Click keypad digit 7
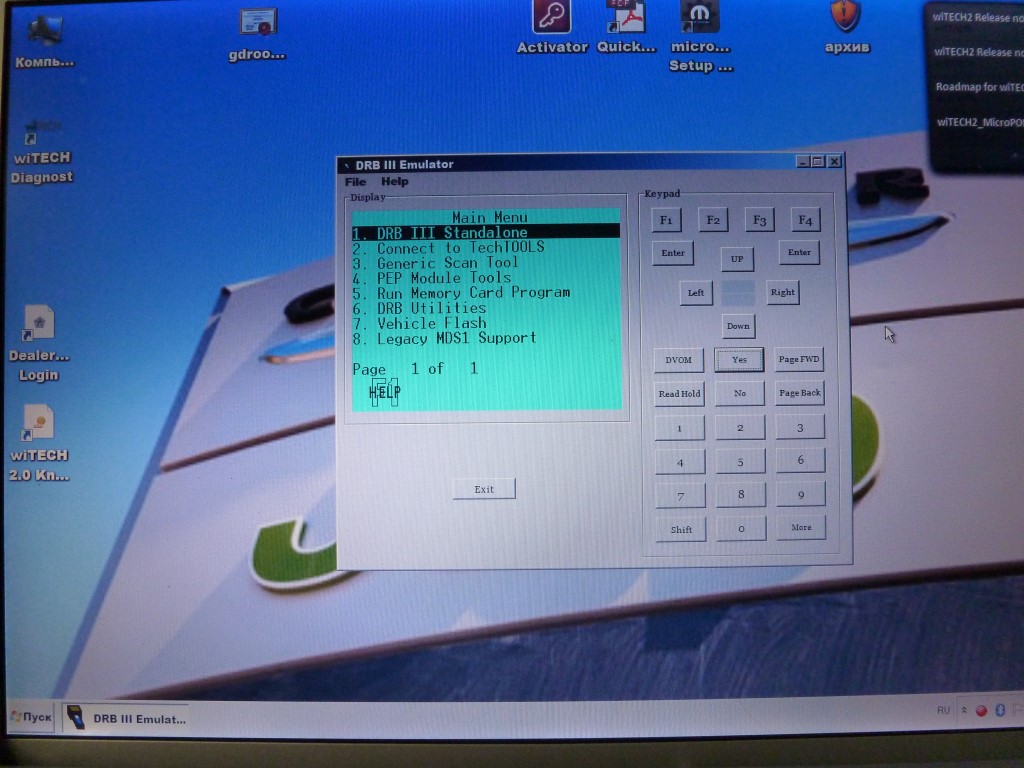1024x768 pixels. (x=681, y=496)
